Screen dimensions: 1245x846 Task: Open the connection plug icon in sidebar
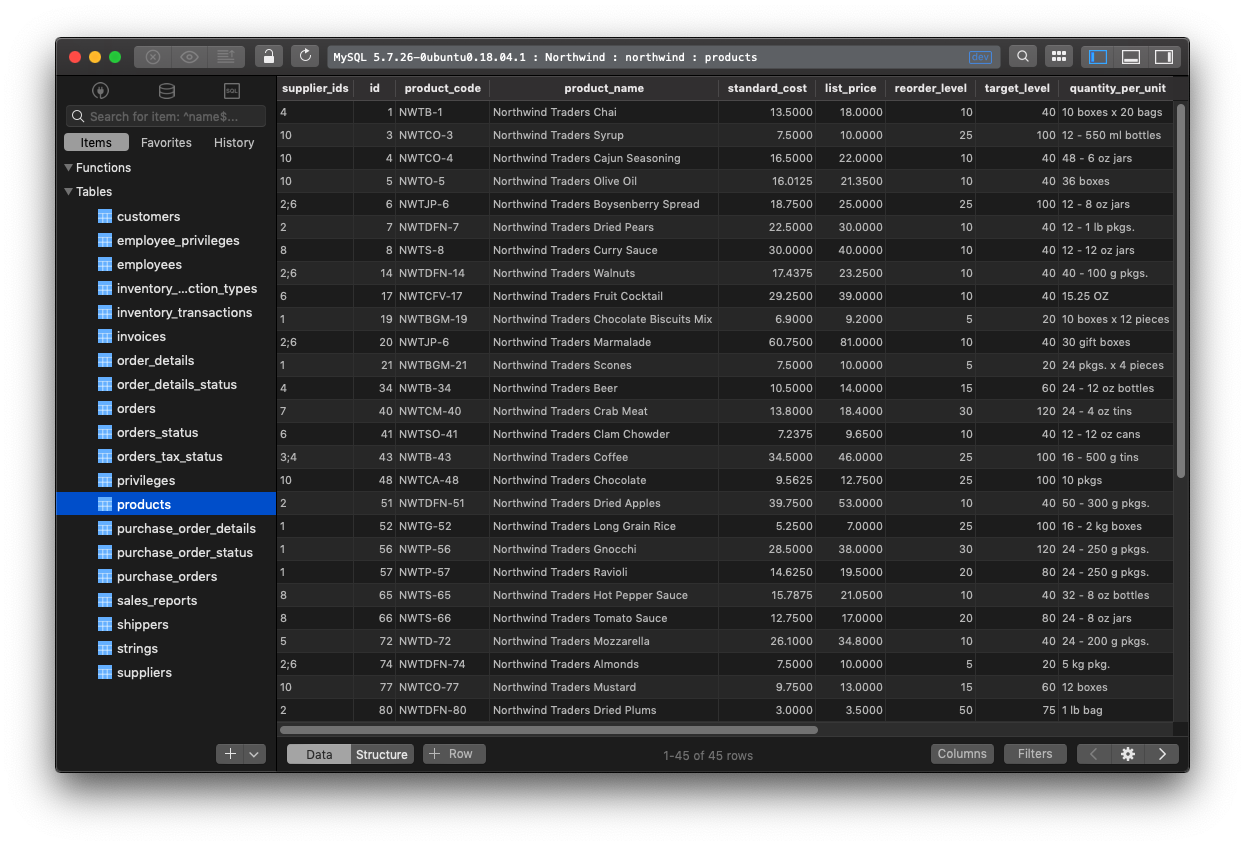coord(100,91)
